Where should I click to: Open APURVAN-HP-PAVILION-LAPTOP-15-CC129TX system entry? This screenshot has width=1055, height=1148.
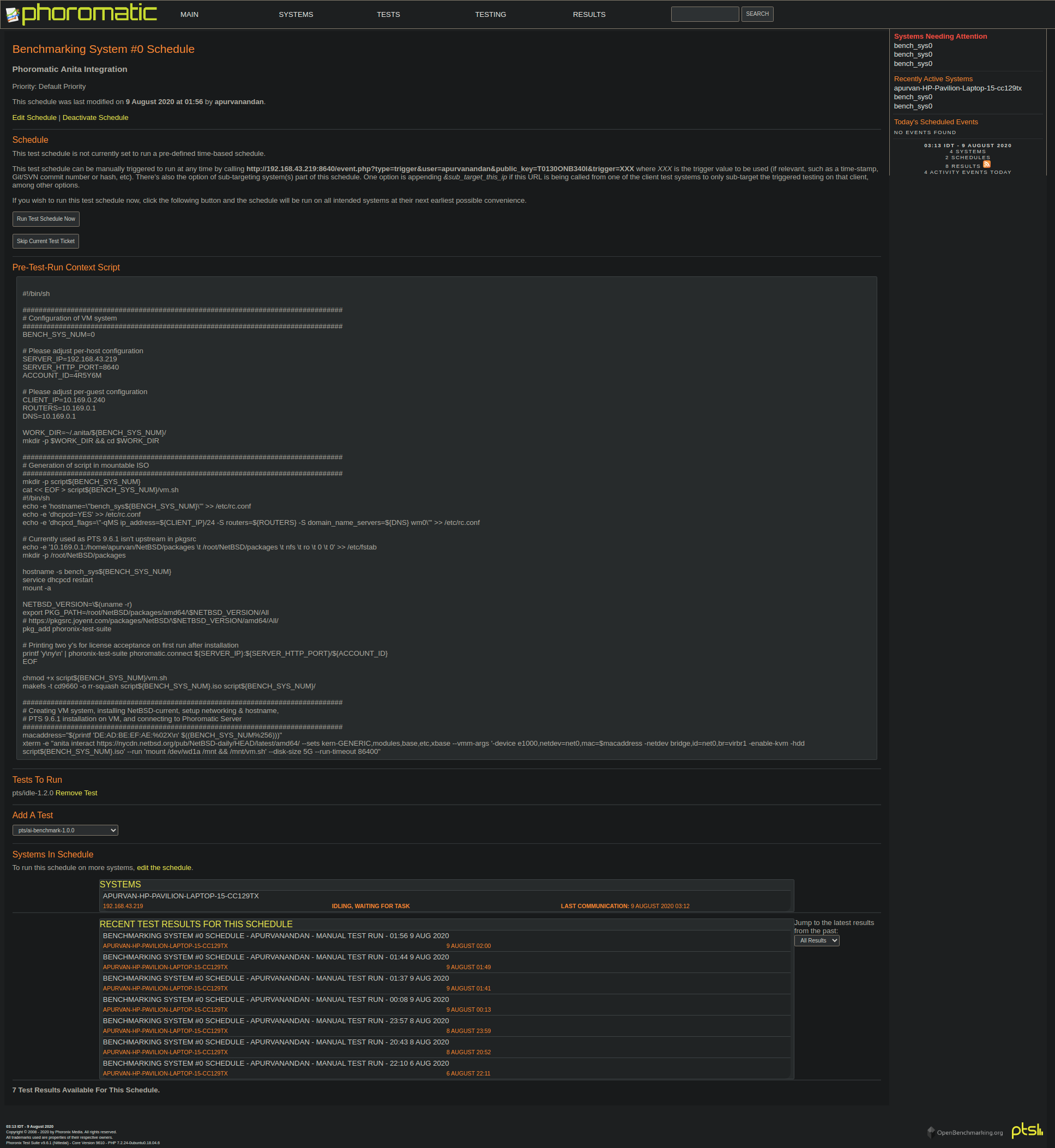(445, 901)
